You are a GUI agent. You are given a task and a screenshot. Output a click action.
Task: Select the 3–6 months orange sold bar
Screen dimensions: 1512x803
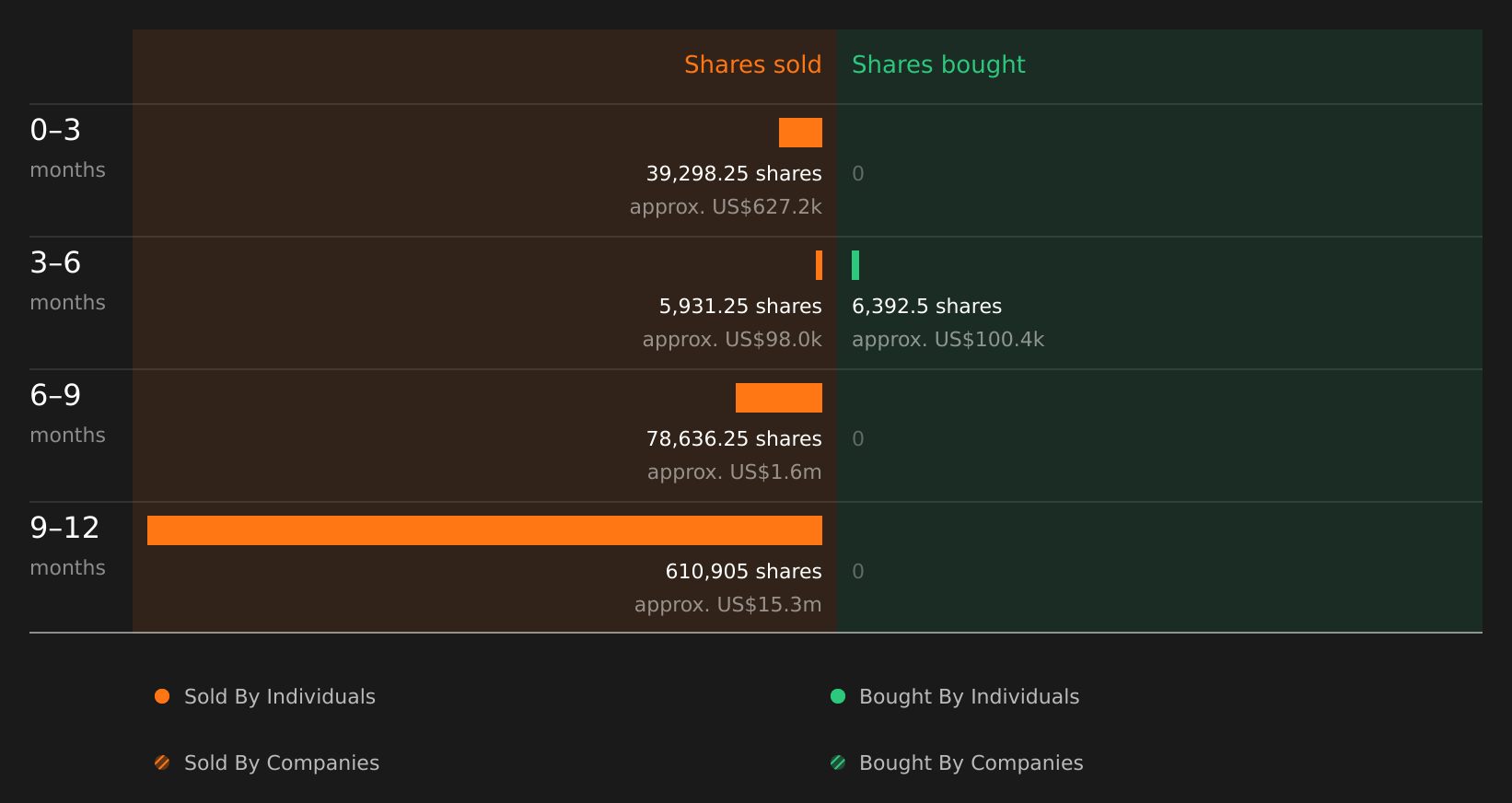pos(819,265)
